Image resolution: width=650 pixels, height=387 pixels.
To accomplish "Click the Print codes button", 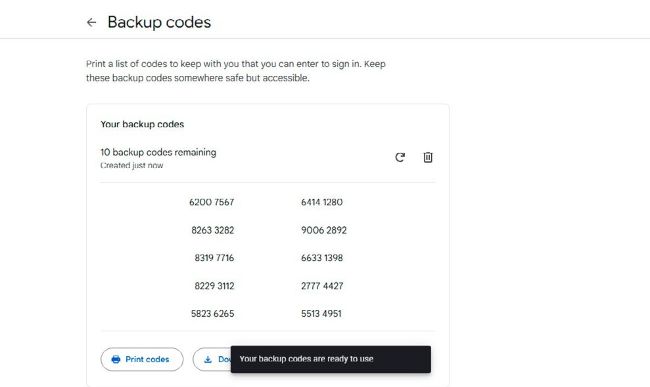I will tap(142, 359).
